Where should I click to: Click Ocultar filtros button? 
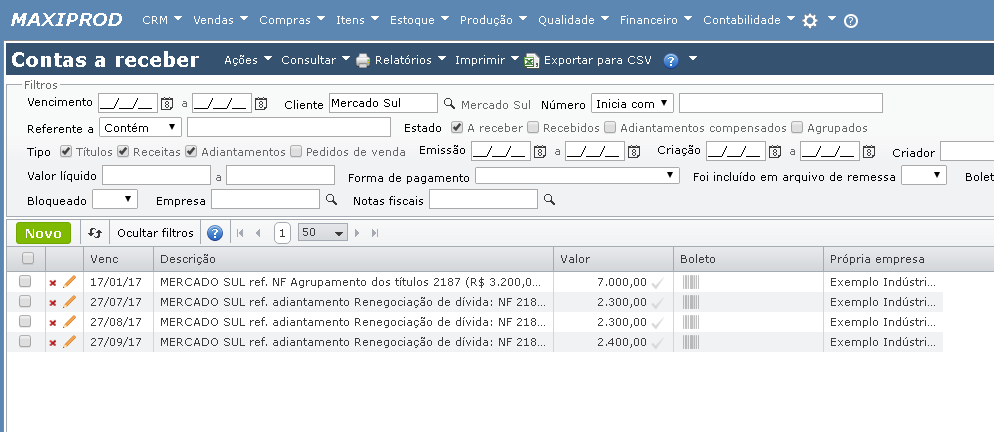tap(155, 233)
